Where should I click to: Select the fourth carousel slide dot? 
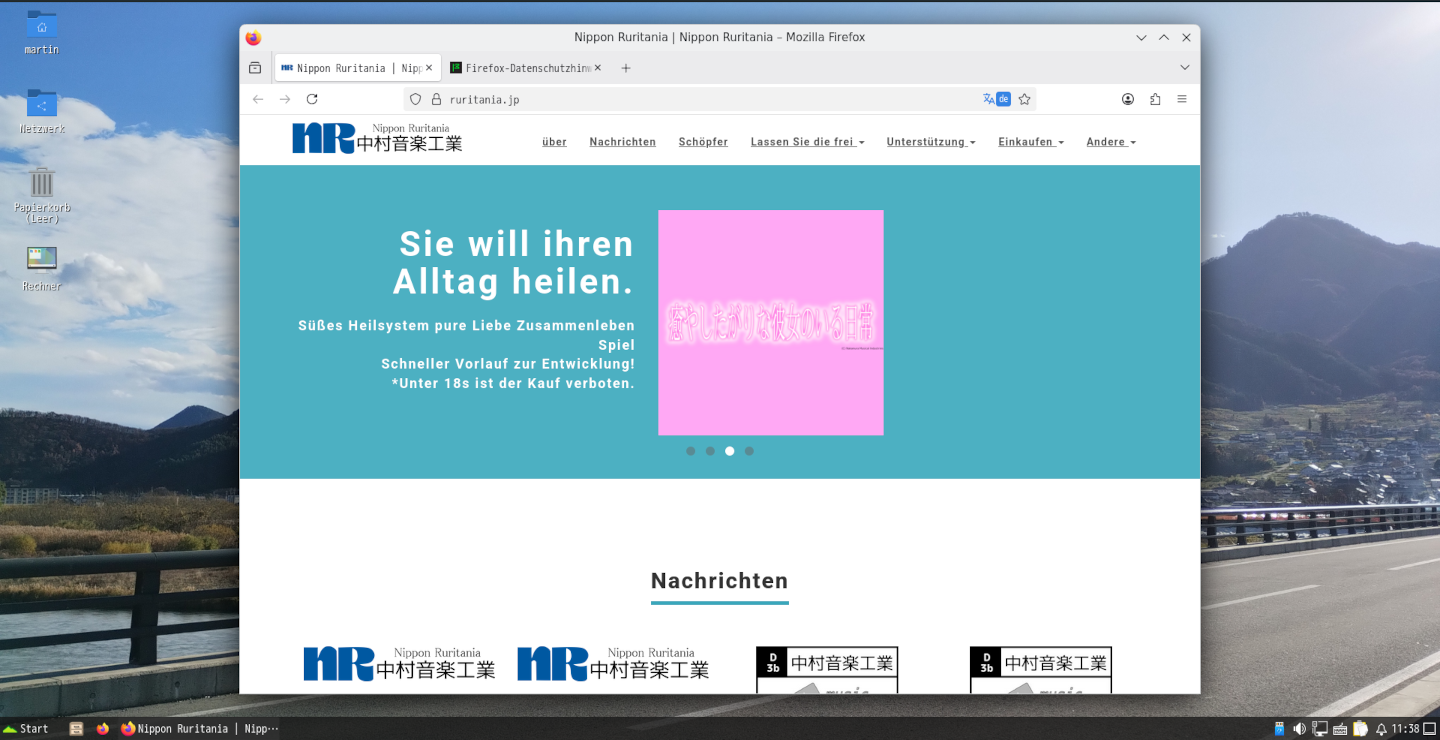[749, 451]
